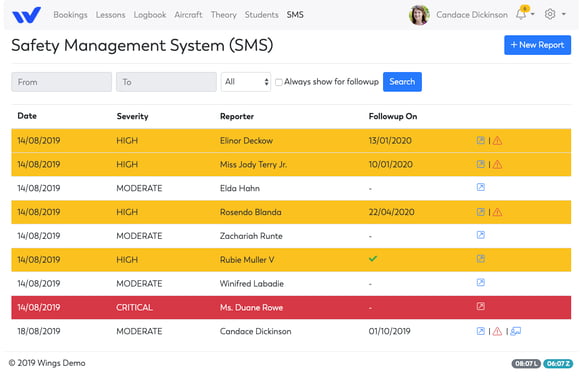Click reporter name Elda Hahn

pyautogui.click(x=240, y=188)
